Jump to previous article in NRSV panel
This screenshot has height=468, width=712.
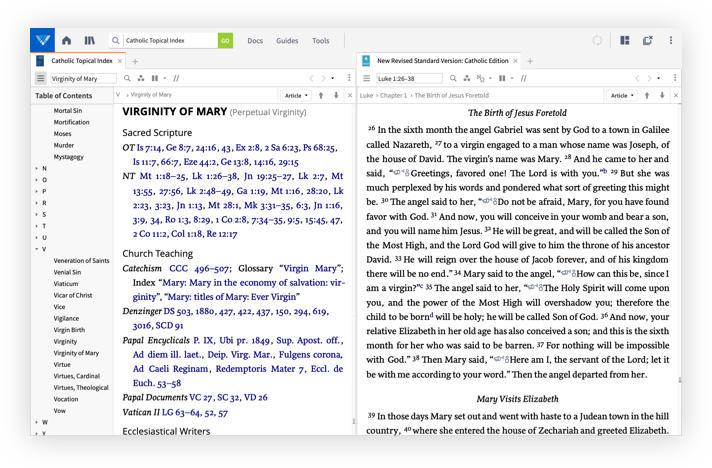[647, 95]
